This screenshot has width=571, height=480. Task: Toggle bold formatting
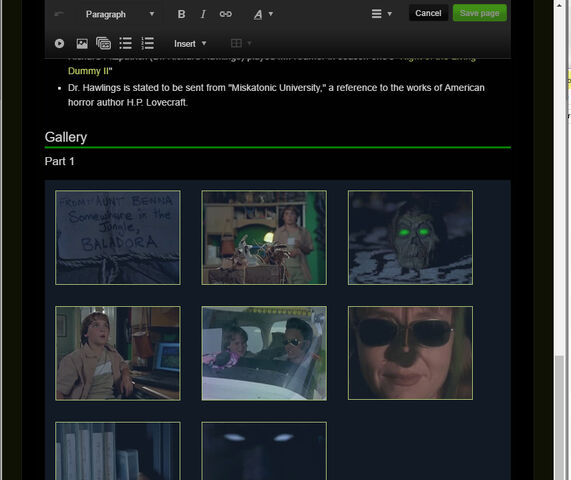[181, 14]
